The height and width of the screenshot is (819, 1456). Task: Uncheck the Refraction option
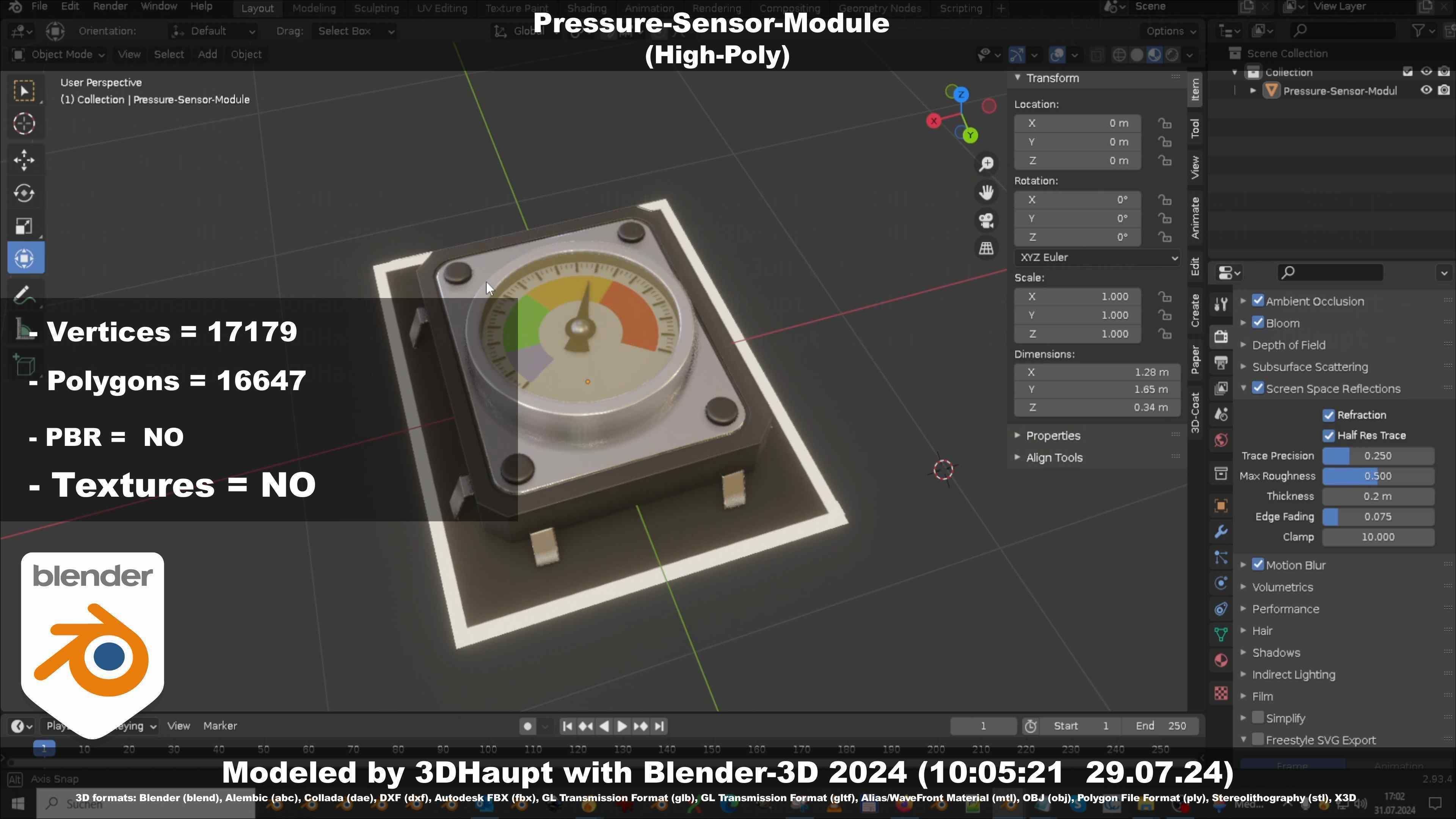(x=1328, y=416)
